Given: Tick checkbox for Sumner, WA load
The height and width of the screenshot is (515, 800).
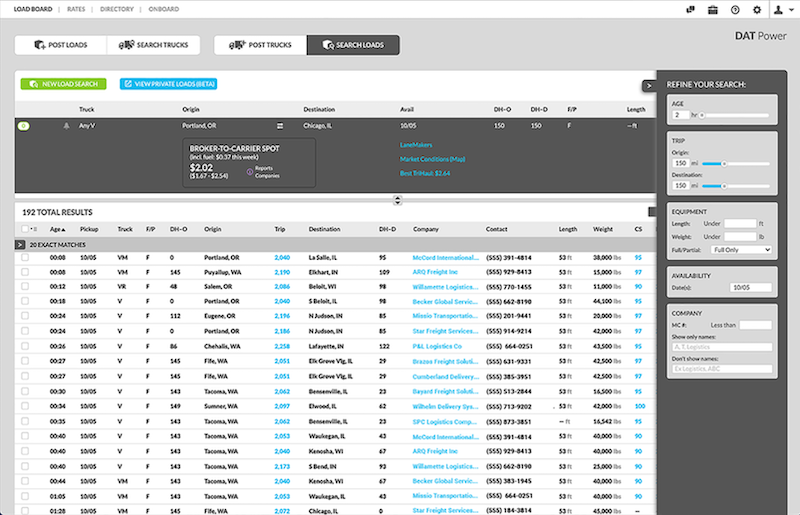Looking at the screenshot, I should pyautogui.click(x=25, y=406).
